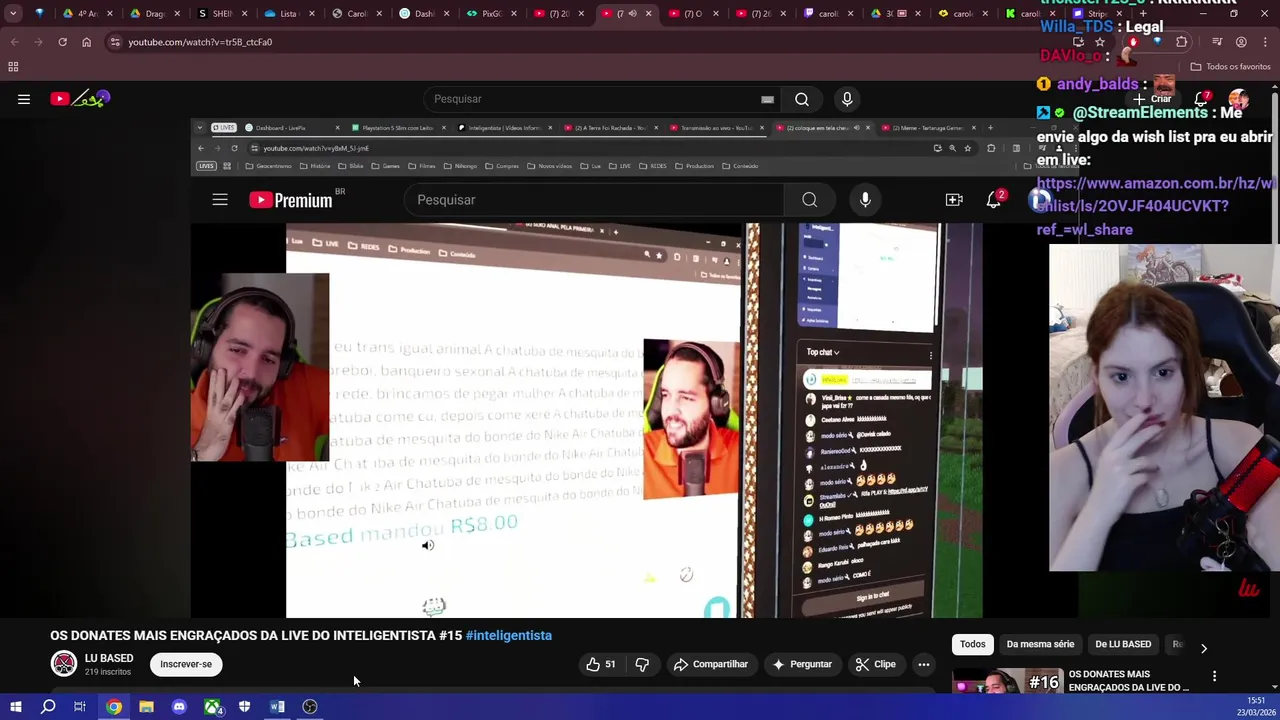
Task: Start voice search with microphone icon
Action: pos(847,99)
